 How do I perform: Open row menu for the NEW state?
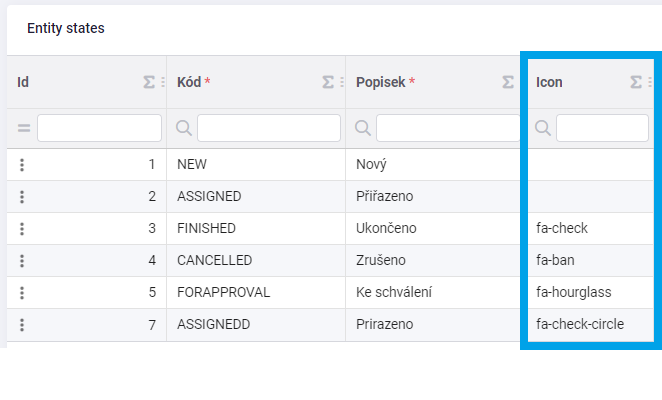pos(22,165)
